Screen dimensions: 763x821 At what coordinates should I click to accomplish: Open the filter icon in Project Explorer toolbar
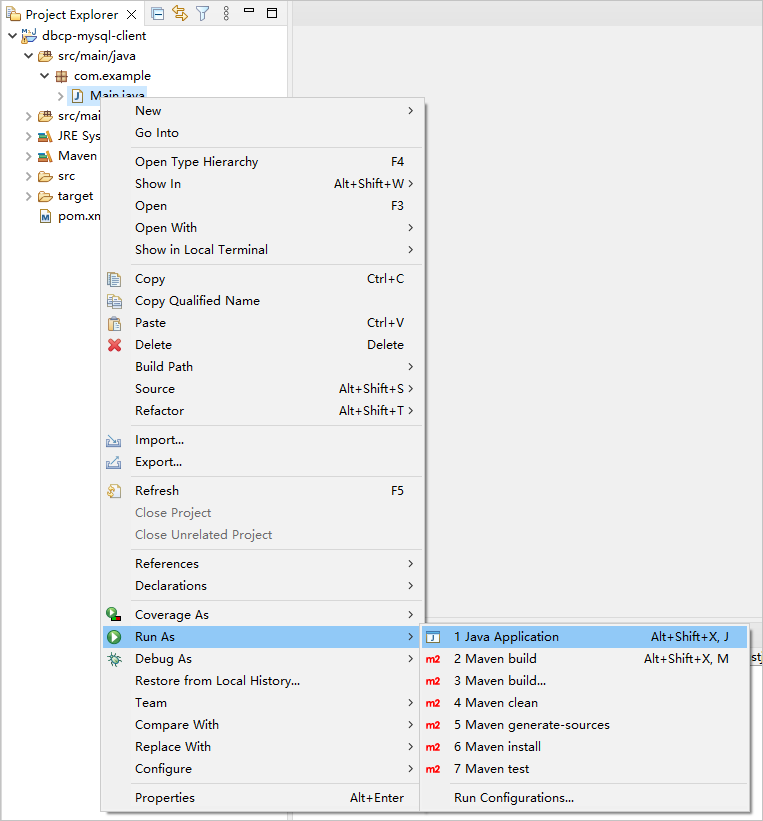(x=203, y=13)
